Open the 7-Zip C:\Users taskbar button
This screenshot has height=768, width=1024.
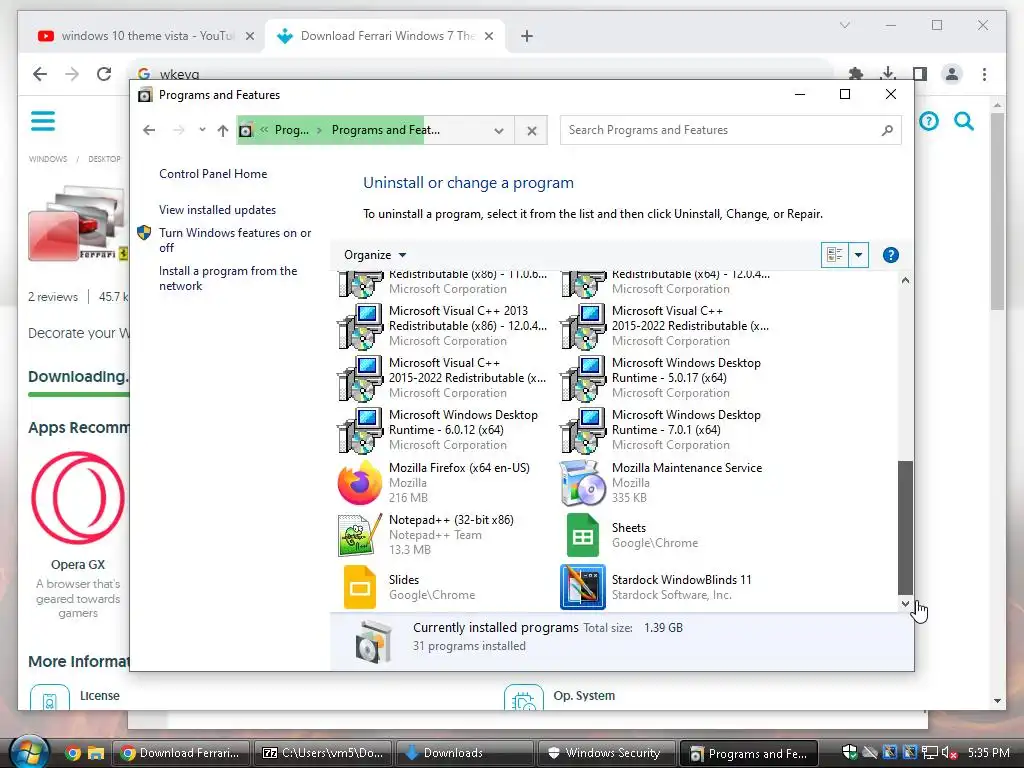pos(323,753)
